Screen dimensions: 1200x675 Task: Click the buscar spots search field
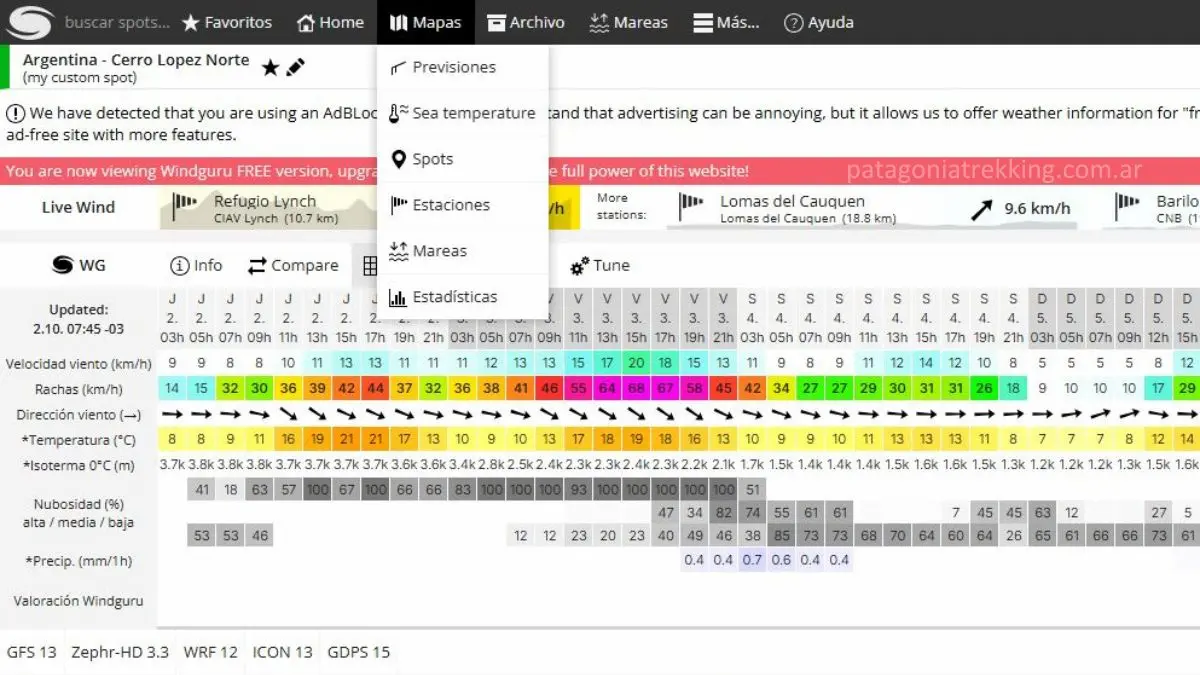coord(117,22)
